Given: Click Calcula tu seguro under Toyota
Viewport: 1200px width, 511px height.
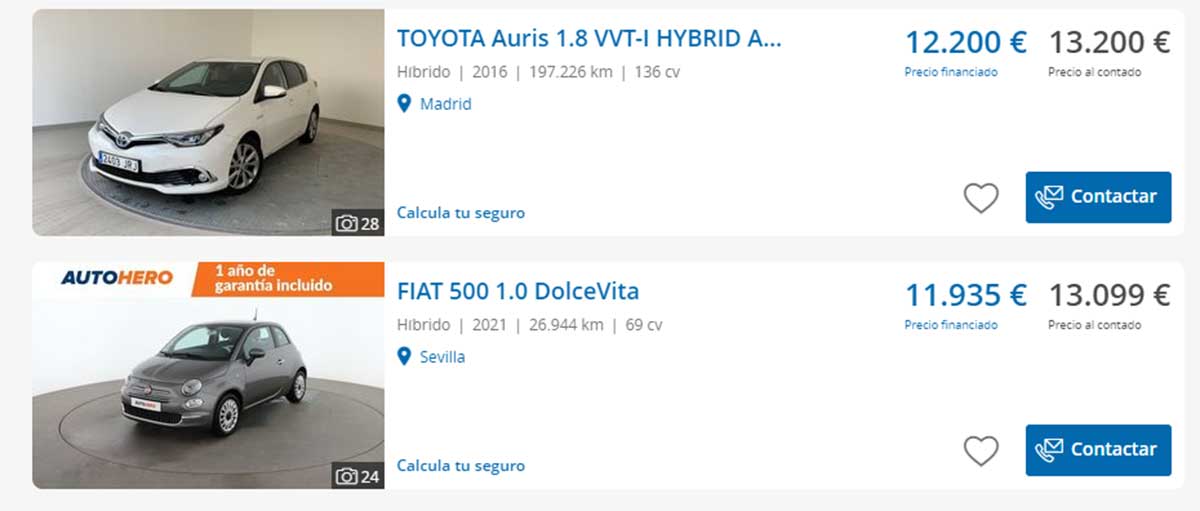Looking at the screenshot, I should 460,213.
